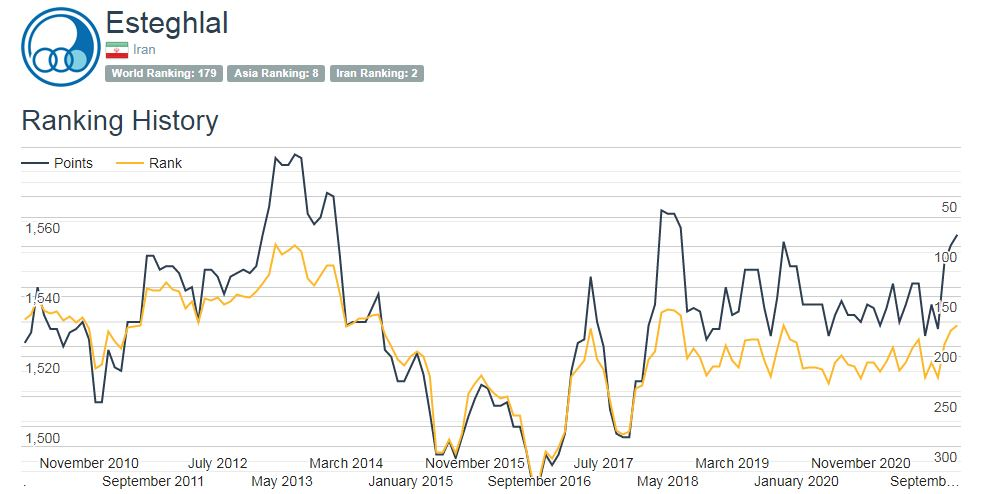Select the November 2010 axis label
Screen dimensions: 986x494
pyautogui.click(x=89, y=463)
